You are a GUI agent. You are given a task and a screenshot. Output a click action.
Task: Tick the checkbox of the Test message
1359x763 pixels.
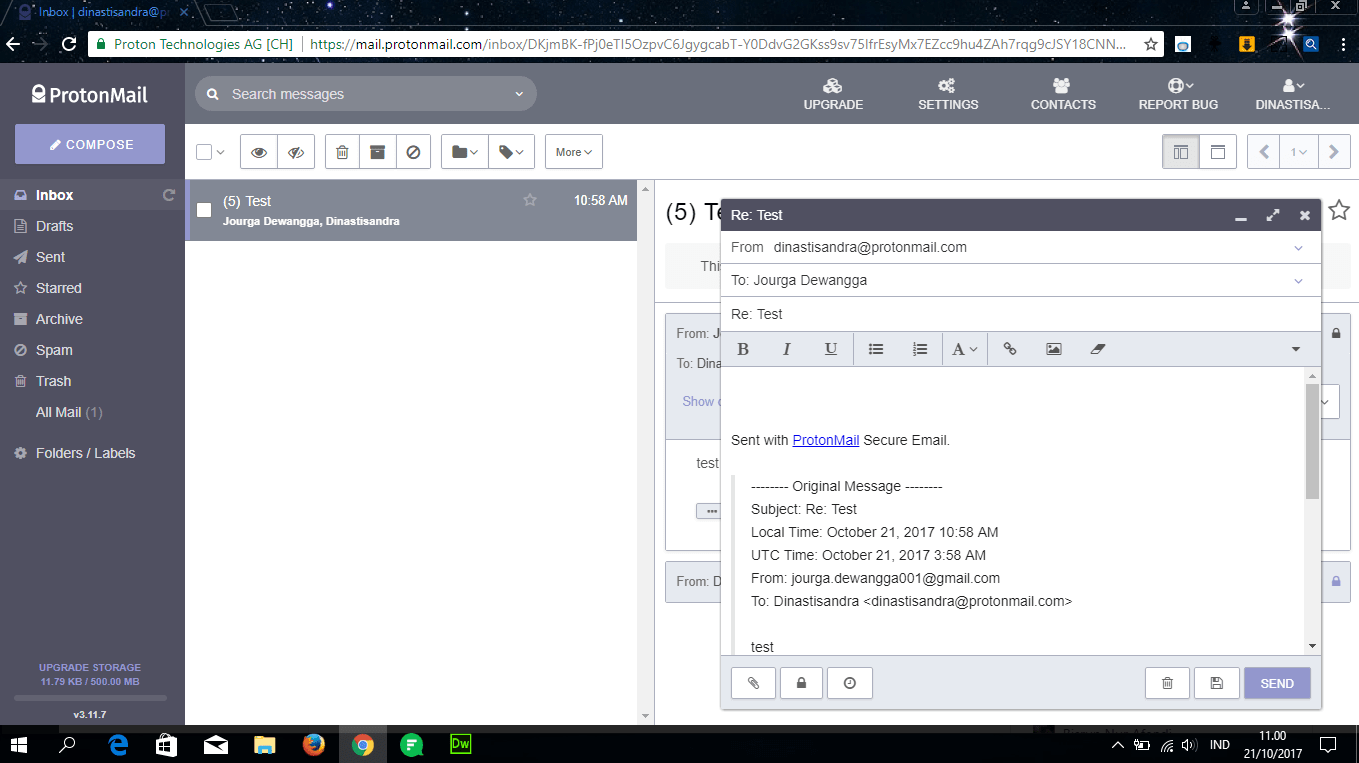coord(204,210)
